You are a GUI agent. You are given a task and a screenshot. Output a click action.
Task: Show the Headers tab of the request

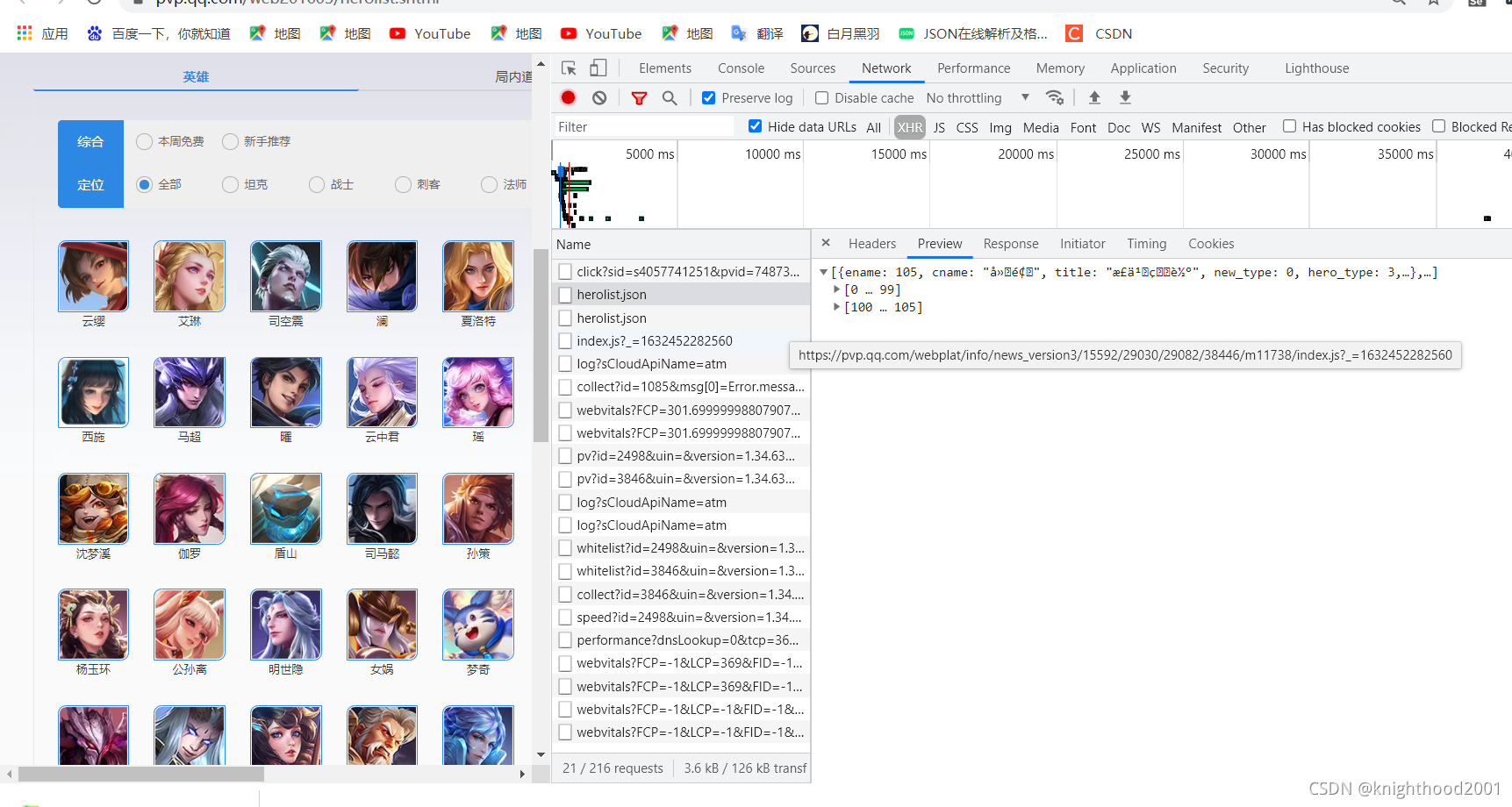pyautogui.click(x=872, y=244)
